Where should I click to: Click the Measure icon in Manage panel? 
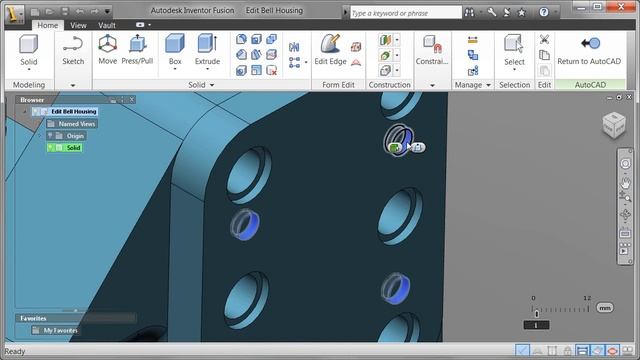[x=473, y=40]
